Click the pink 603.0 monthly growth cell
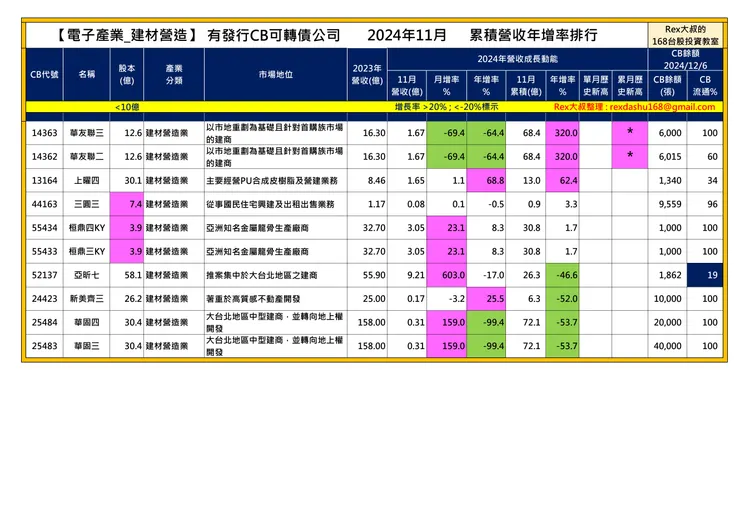Image resolution: width=740 pixels, height=523 pixels. pos(446,275)
